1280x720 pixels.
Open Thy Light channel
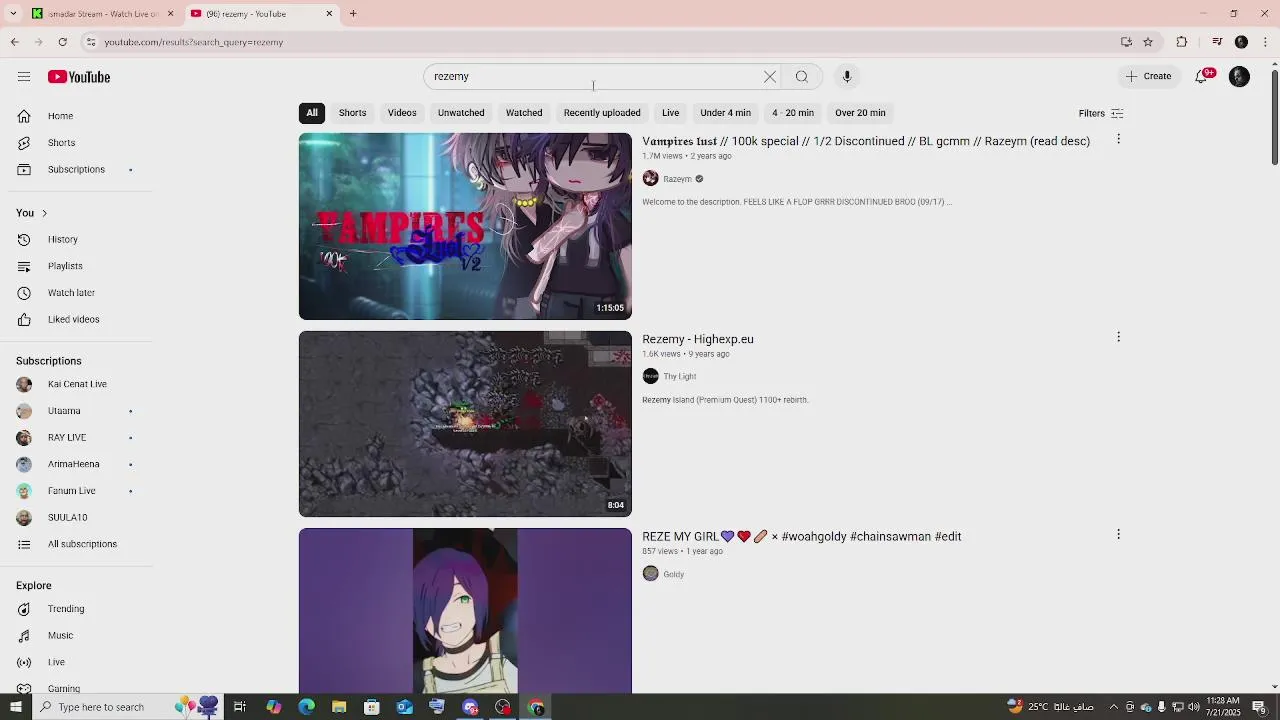(x=680, y=377)
